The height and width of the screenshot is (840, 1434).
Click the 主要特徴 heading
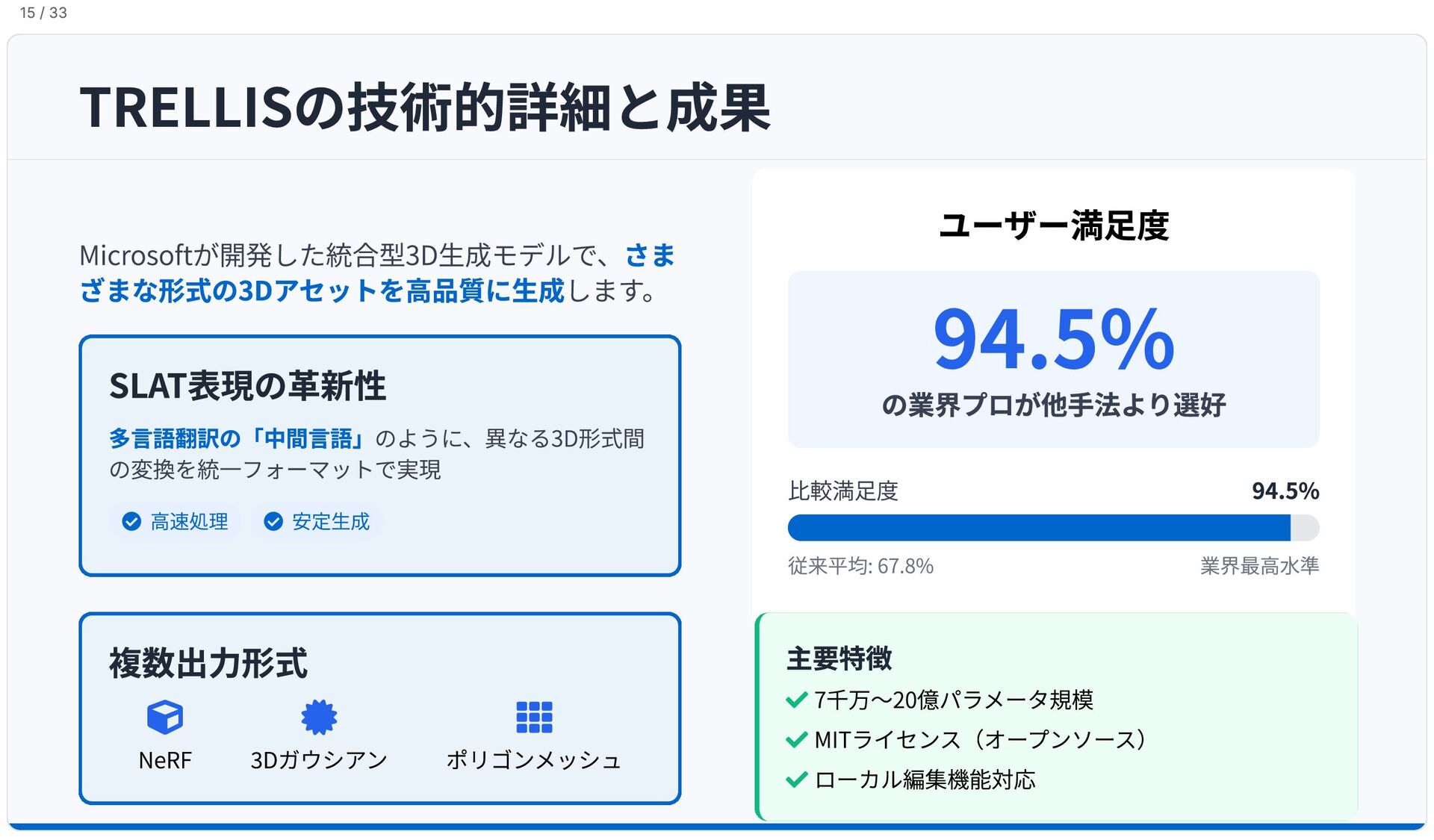[x=839, y=659]
